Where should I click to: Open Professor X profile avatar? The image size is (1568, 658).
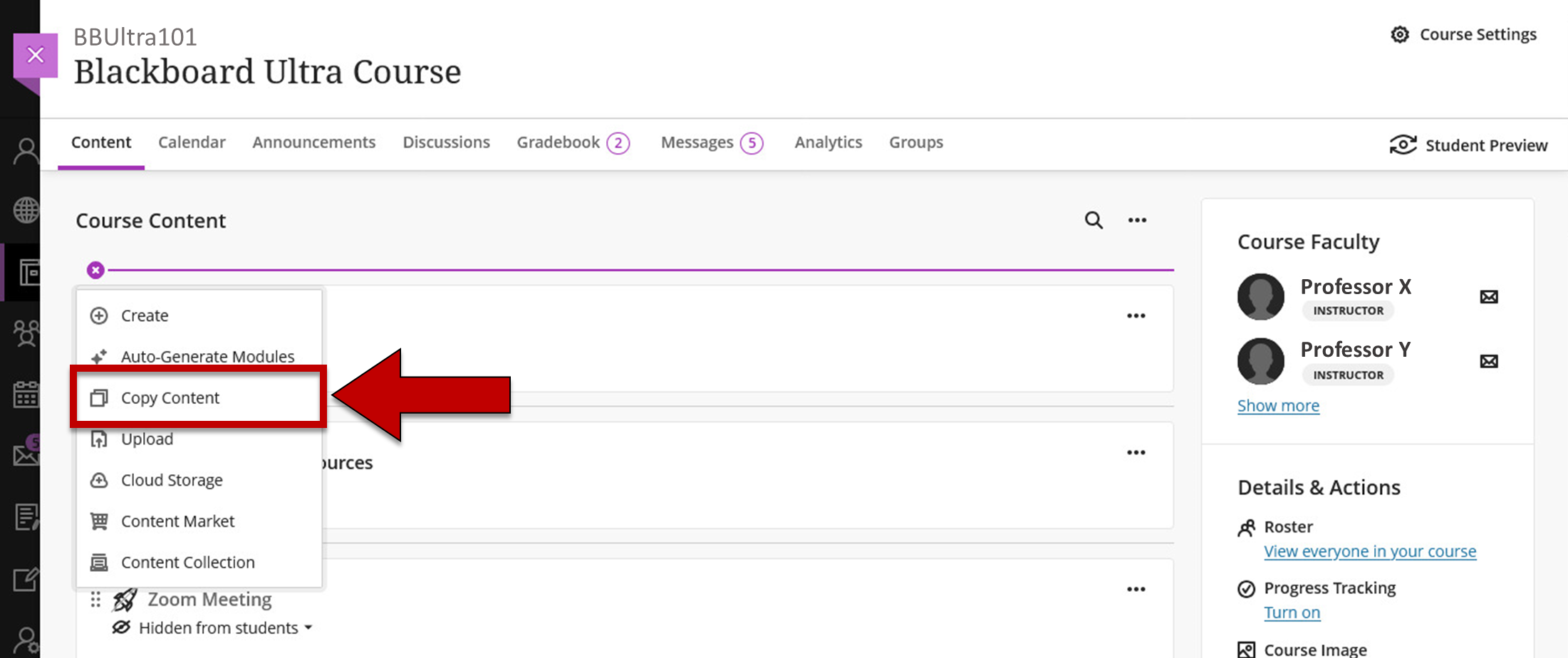pos(1260,296)
